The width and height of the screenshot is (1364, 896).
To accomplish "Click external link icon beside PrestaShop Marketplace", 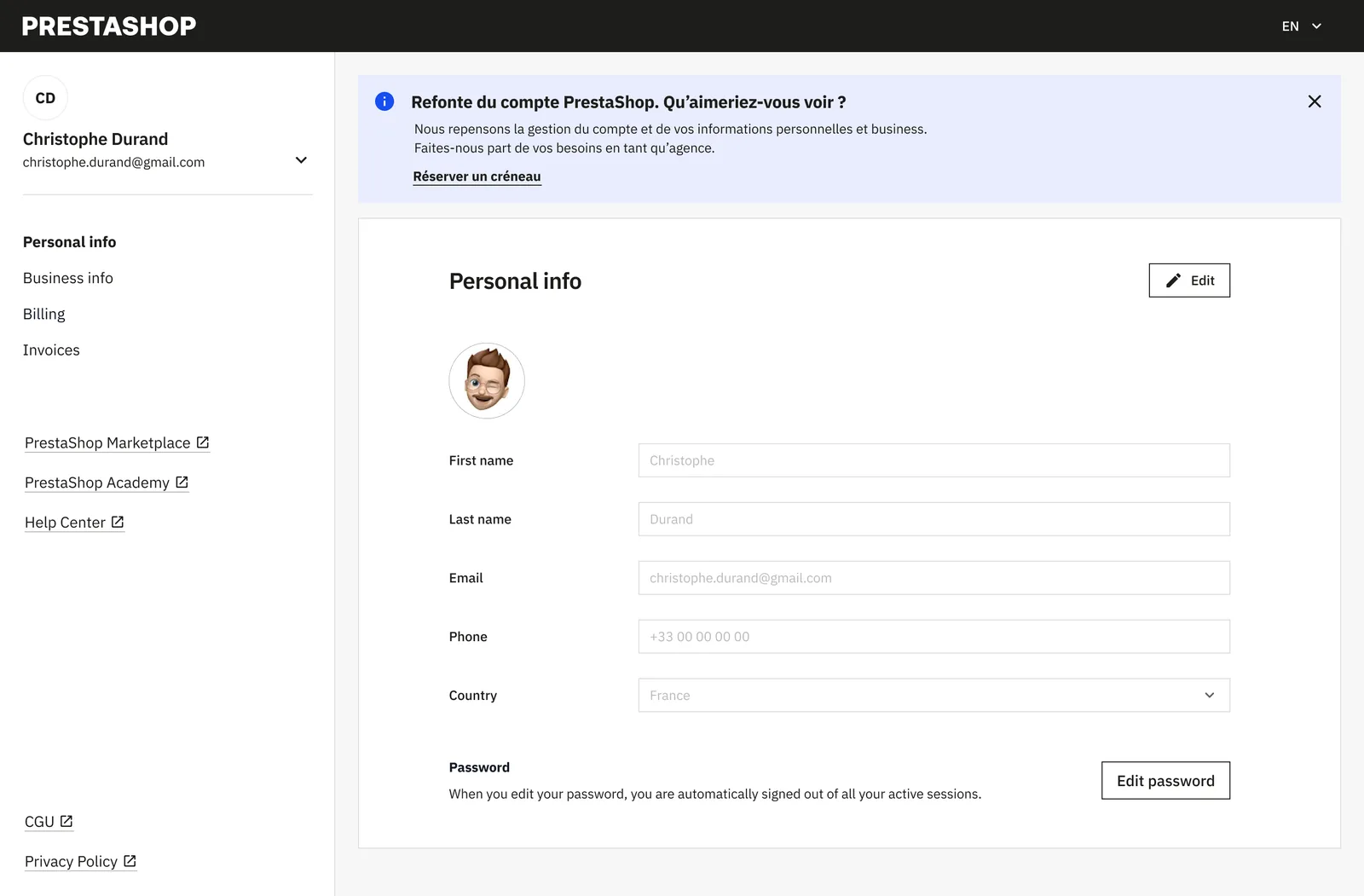I will click(x=203, y=442).
